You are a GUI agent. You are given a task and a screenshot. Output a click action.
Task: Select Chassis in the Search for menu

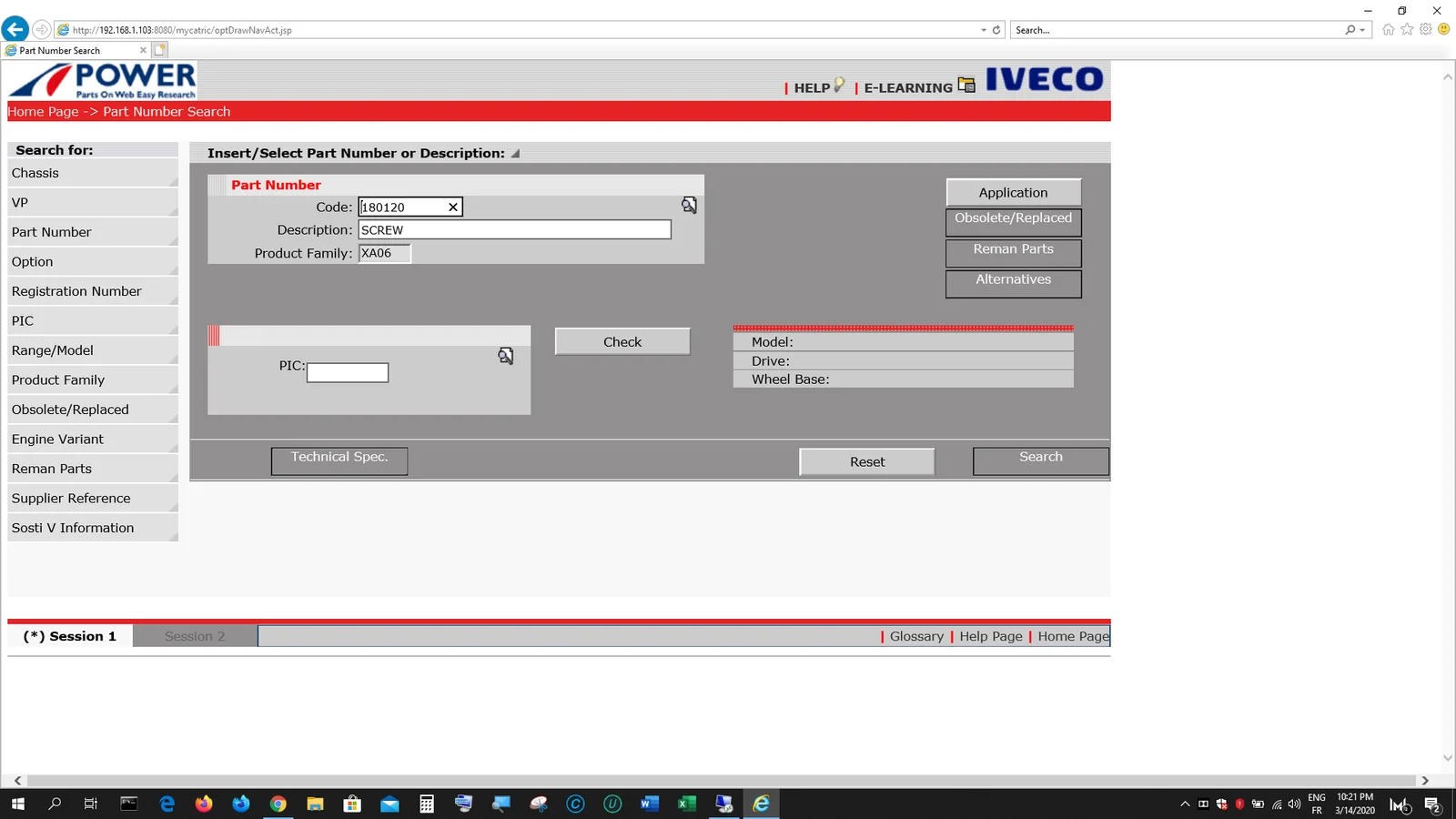(35, 173)
